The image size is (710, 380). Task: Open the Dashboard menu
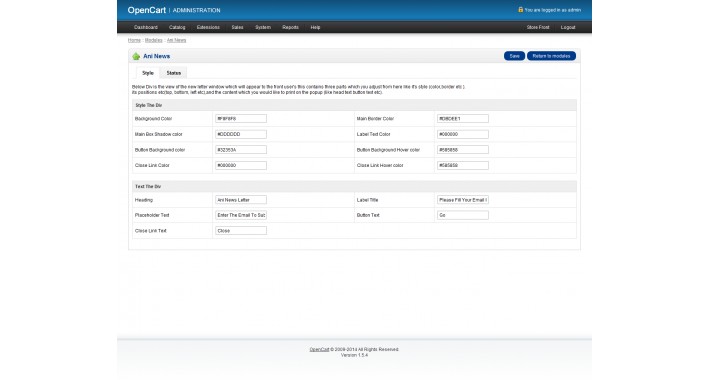pos(146,27)
